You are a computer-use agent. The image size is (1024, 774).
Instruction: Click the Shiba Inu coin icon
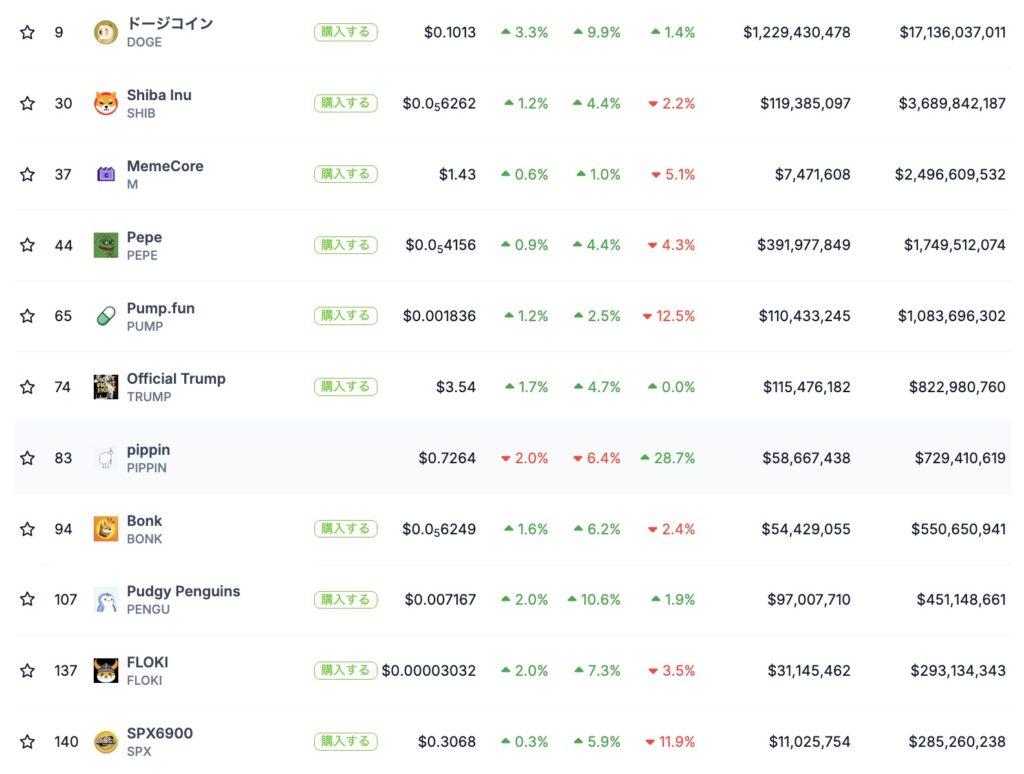[105, 103]
